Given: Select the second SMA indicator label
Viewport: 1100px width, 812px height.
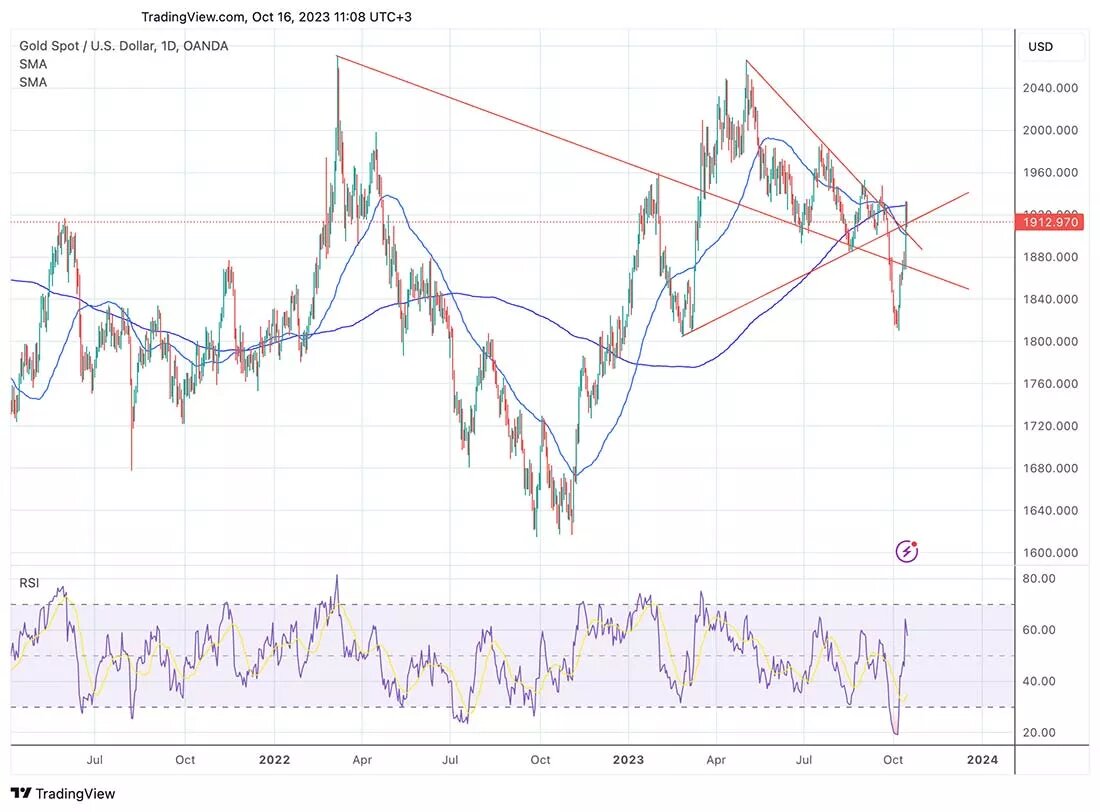Looking at the screenshot, I should click(x=33, y=82).
